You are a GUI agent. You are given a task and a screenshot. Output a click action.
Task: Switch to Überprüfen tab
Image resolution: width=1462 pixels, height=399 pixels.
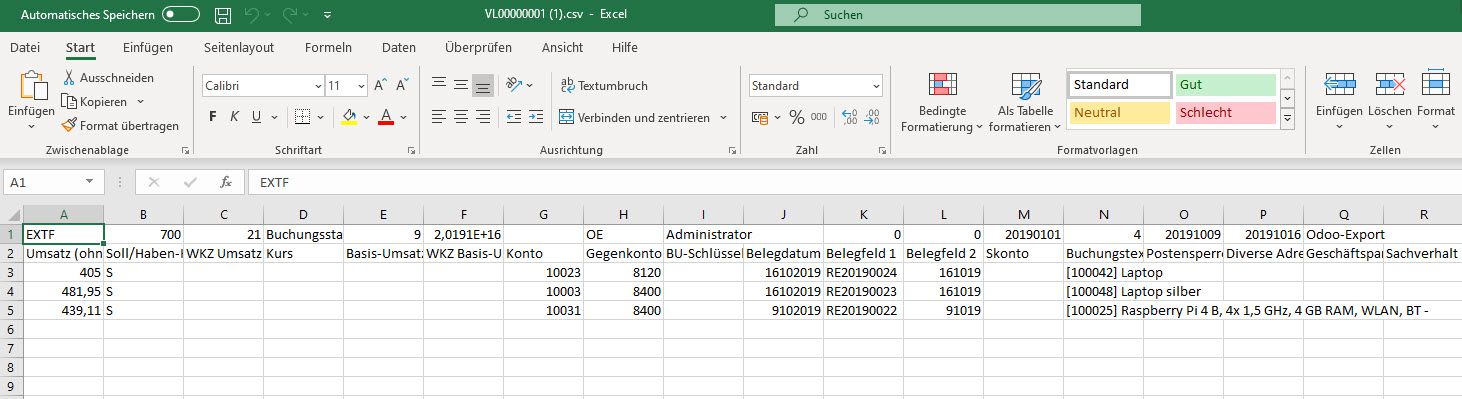pos(478,47)
